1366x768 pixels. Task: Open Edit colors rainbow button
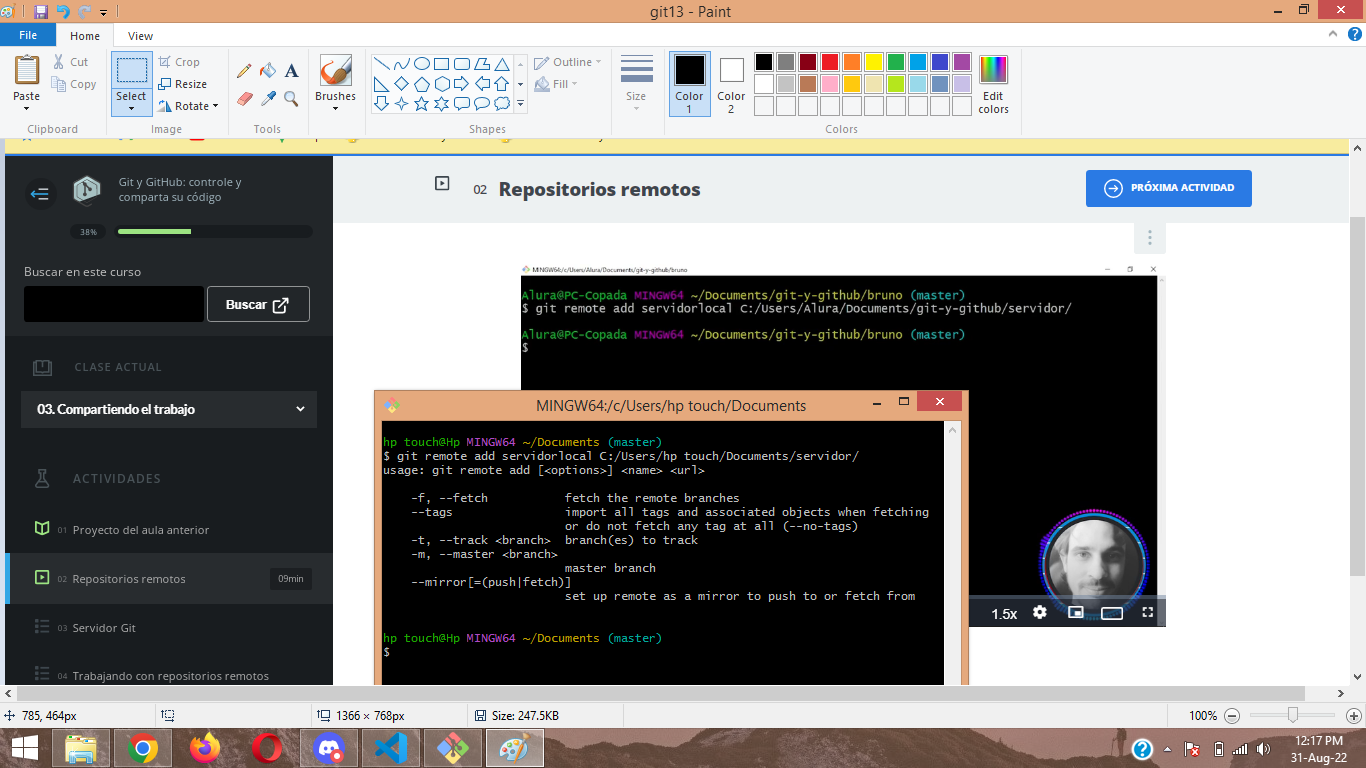pyautogui.click(x=993, y=85)
